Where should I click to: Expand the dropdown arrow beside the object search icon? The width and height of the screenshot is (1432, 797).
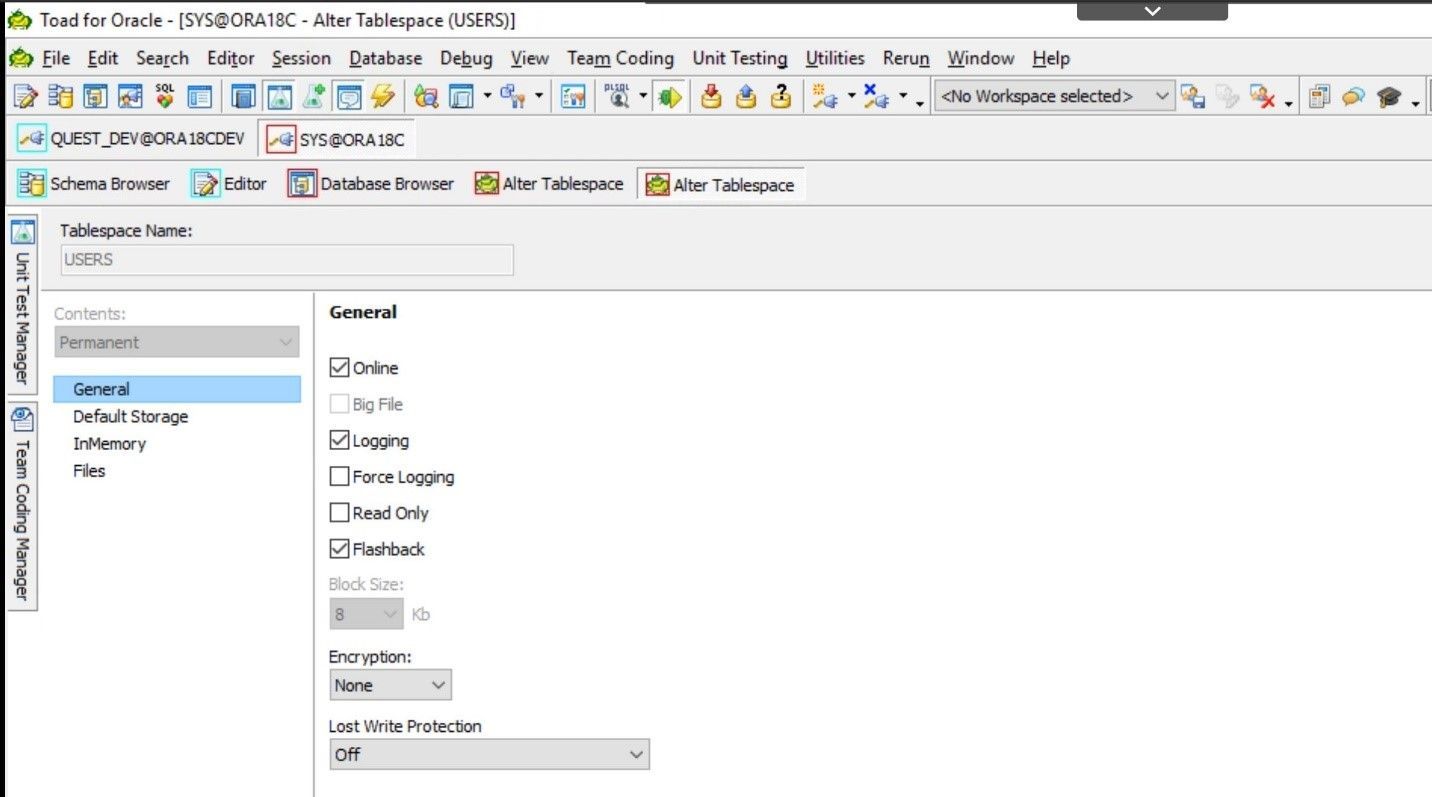pyautogui.click(x=487, y=96)
